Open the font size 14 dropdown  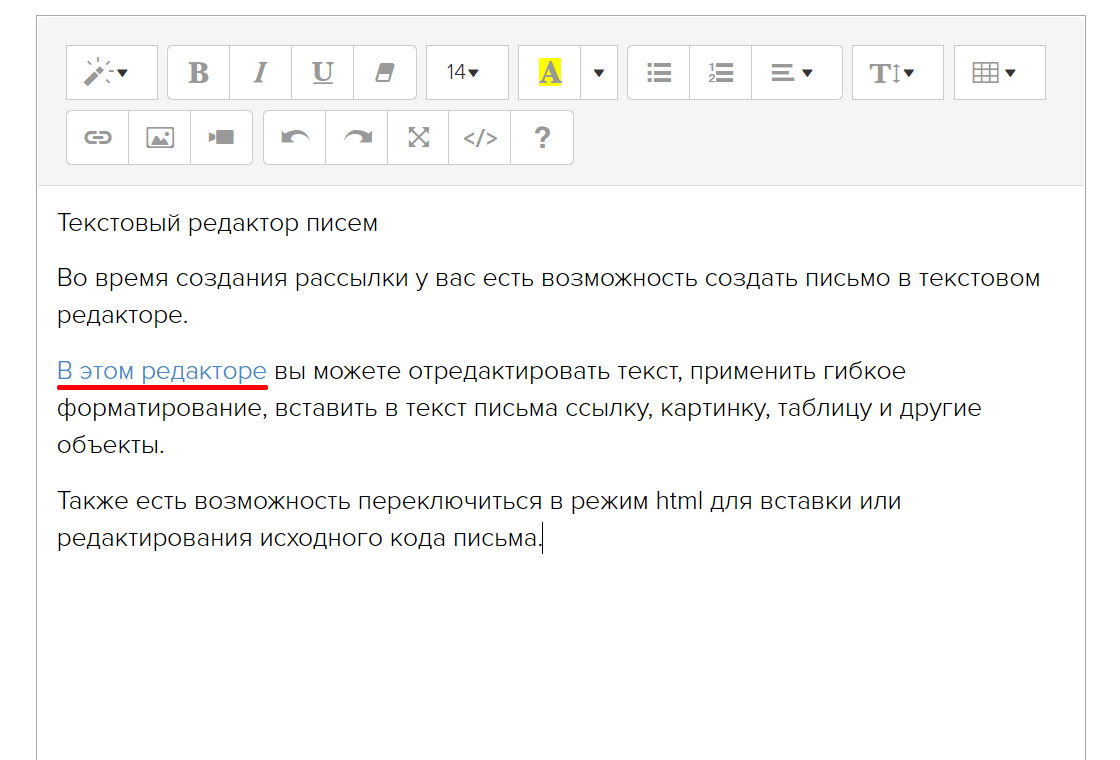tap(466, 73)
